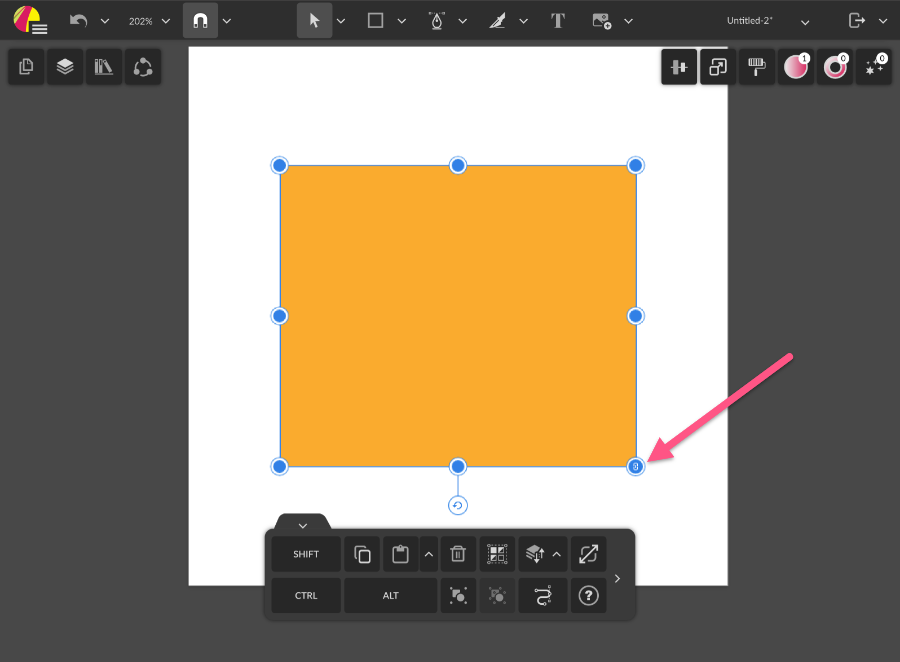Toggle the SHIFT modifier key
Viewport: 900px width, 662px height.
point(306,554)
